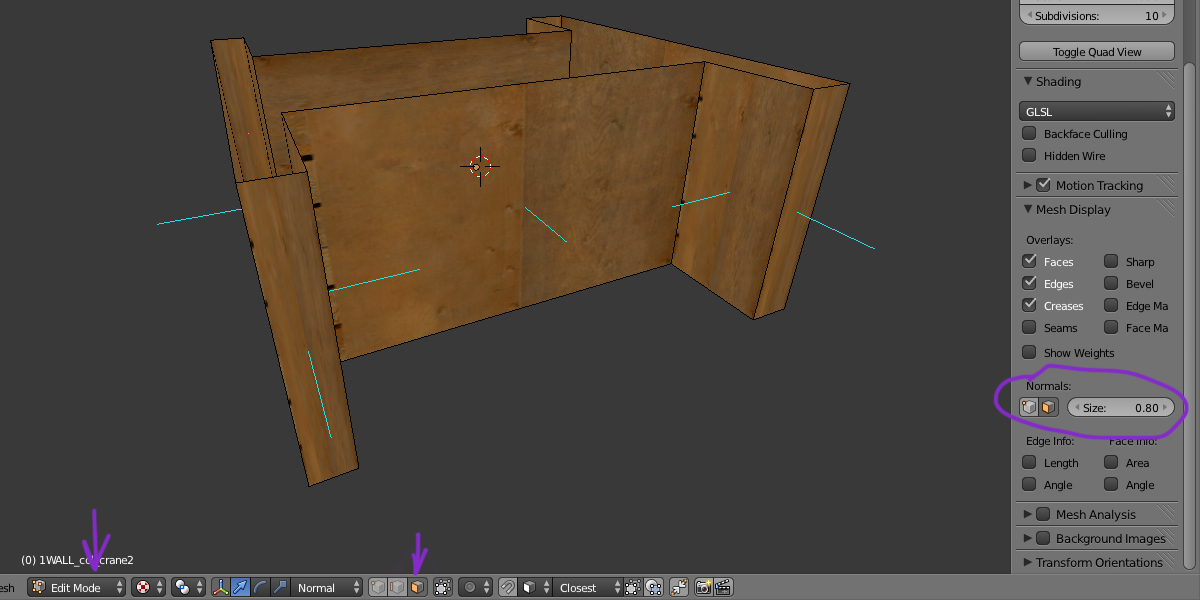Open the Edit Mode dropdown
This screenshot has height=600, width=1200.
tap(77, 588)
